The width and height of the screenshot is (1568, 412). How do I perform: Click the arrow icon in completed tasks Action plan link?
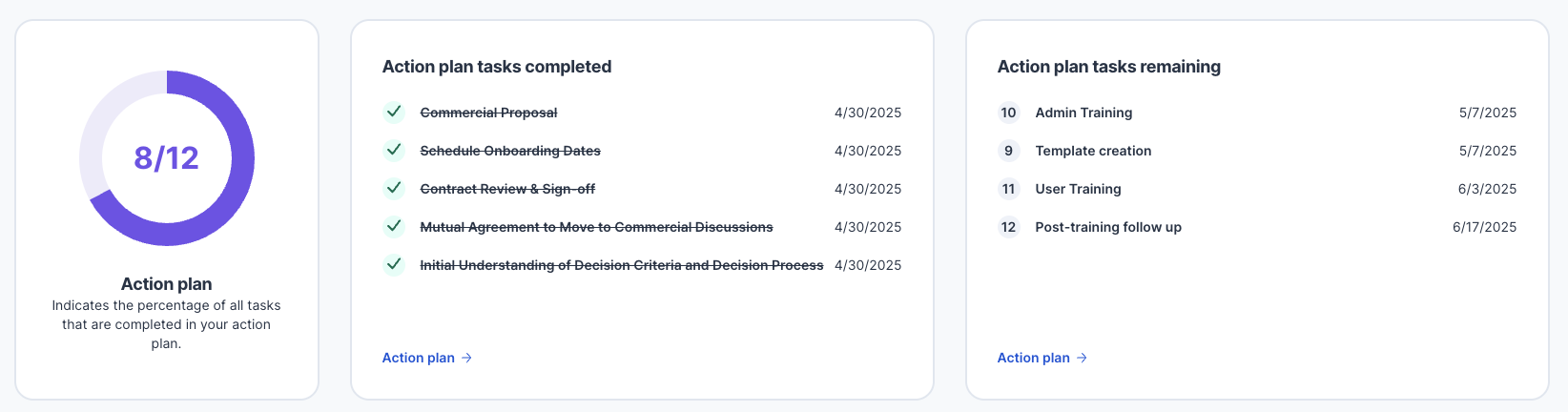click(x=466, y=358)
